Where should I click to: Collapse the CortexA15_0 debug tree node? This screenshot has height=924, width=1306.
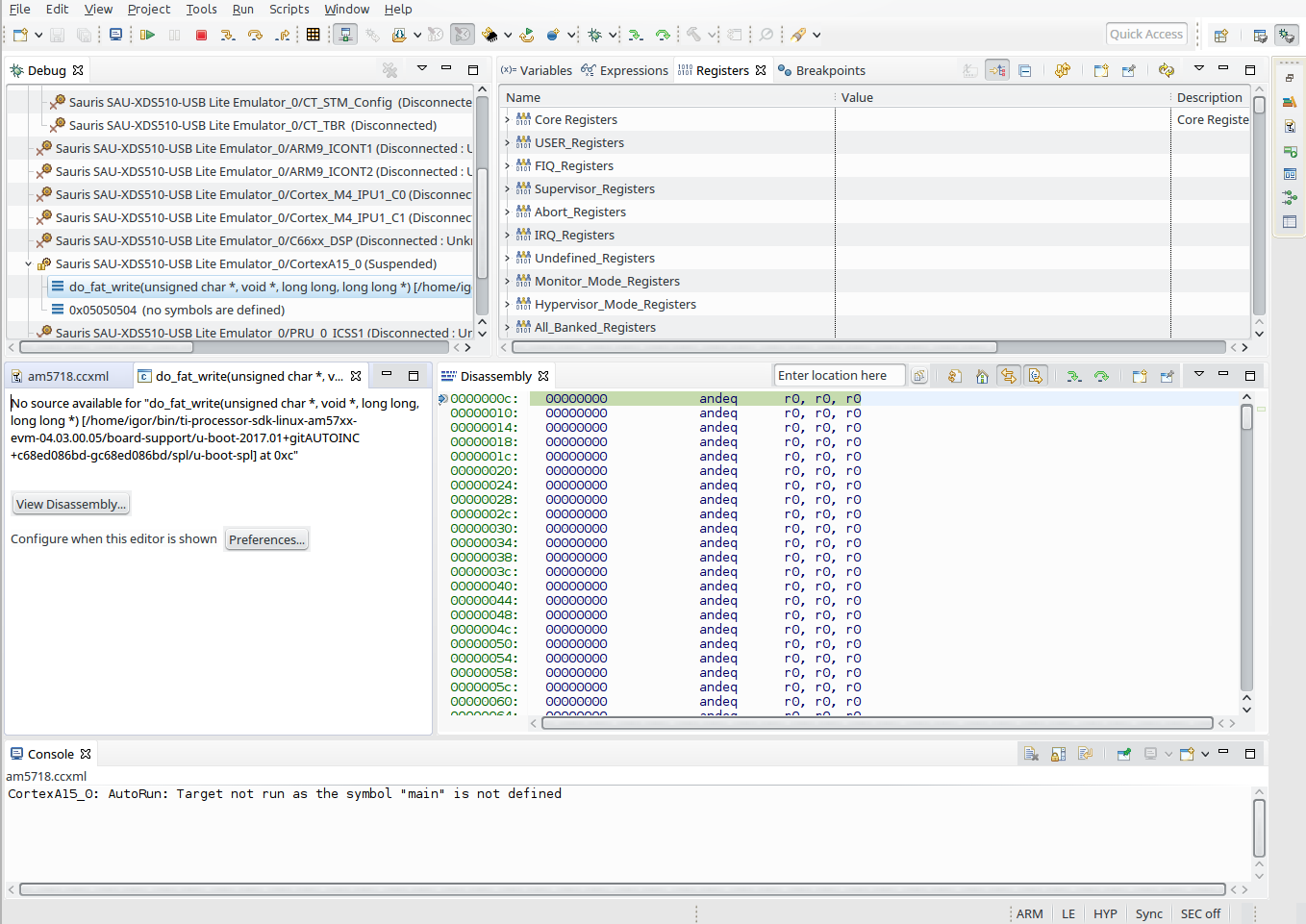29,264
